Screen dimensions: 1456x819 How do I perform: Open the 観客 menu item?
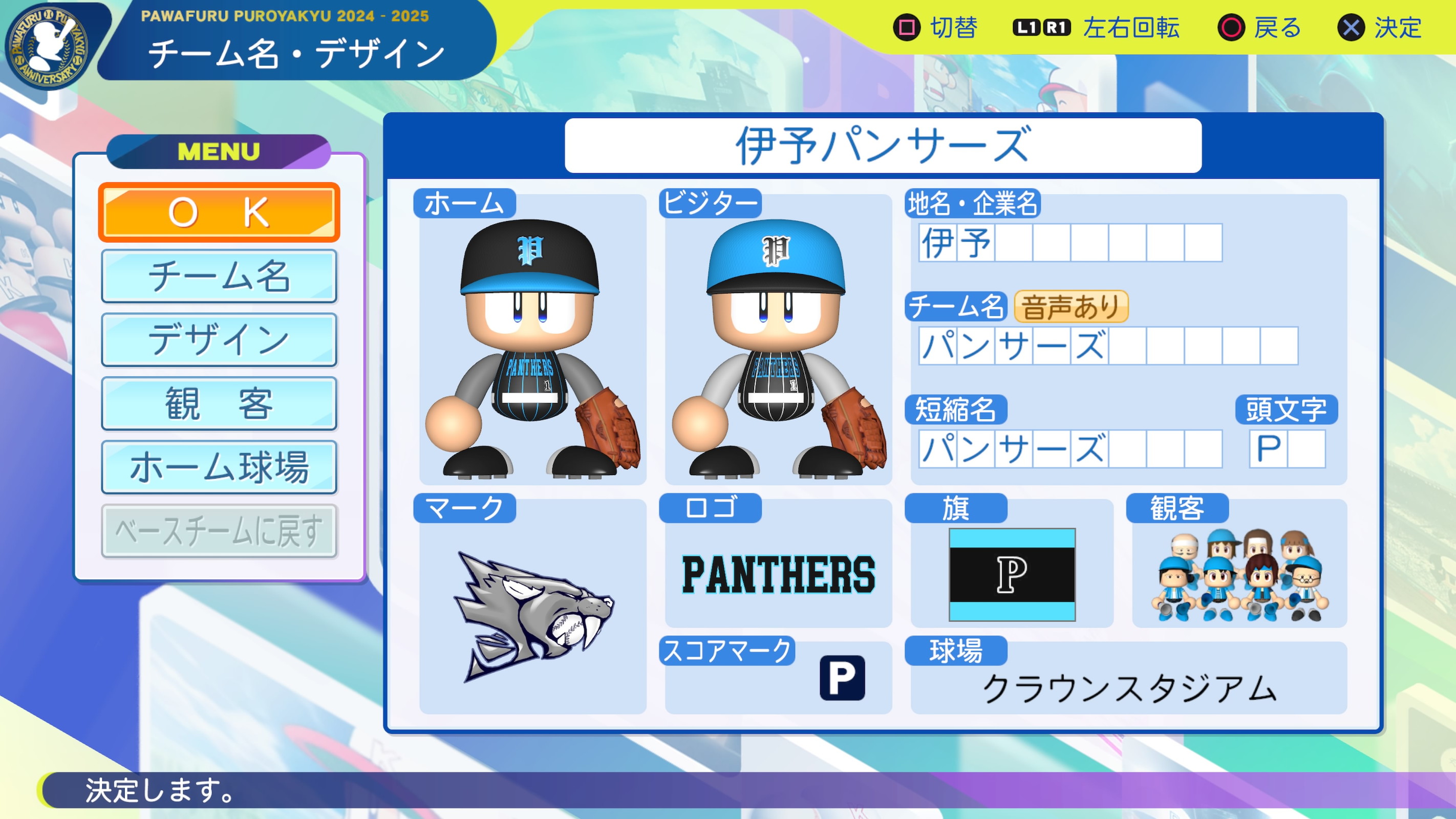[x=219, y=403]
